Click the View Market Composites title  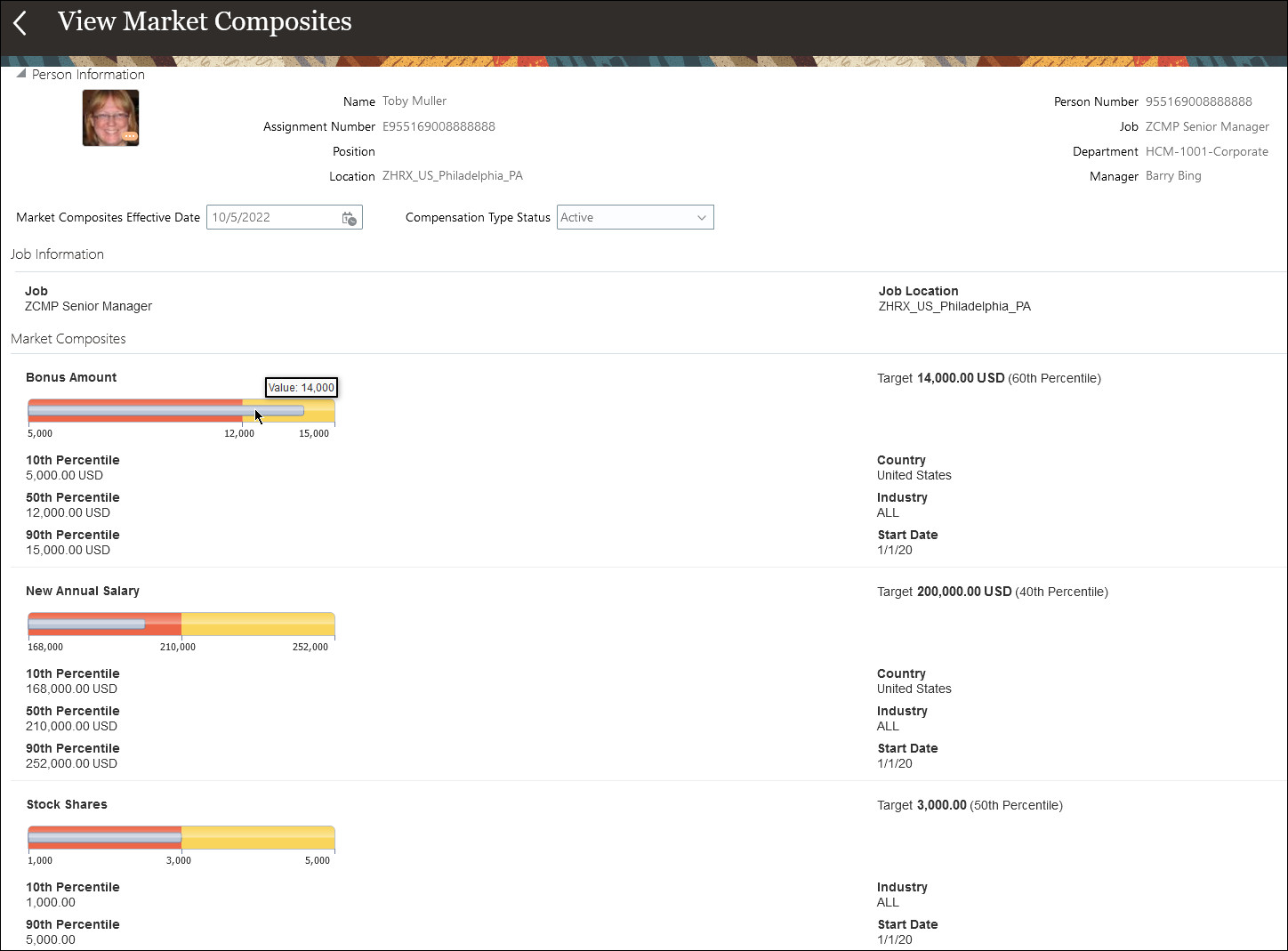(x=205, y=22)
